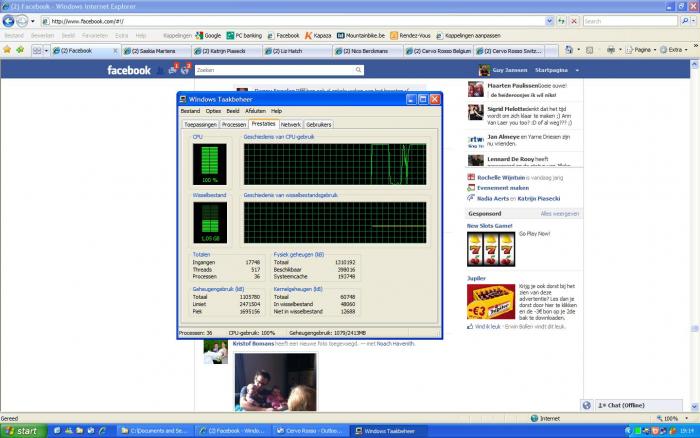Click the page vertical scrollbar down arrow
Screen dimensions: 700x438
tap(695, 407)
